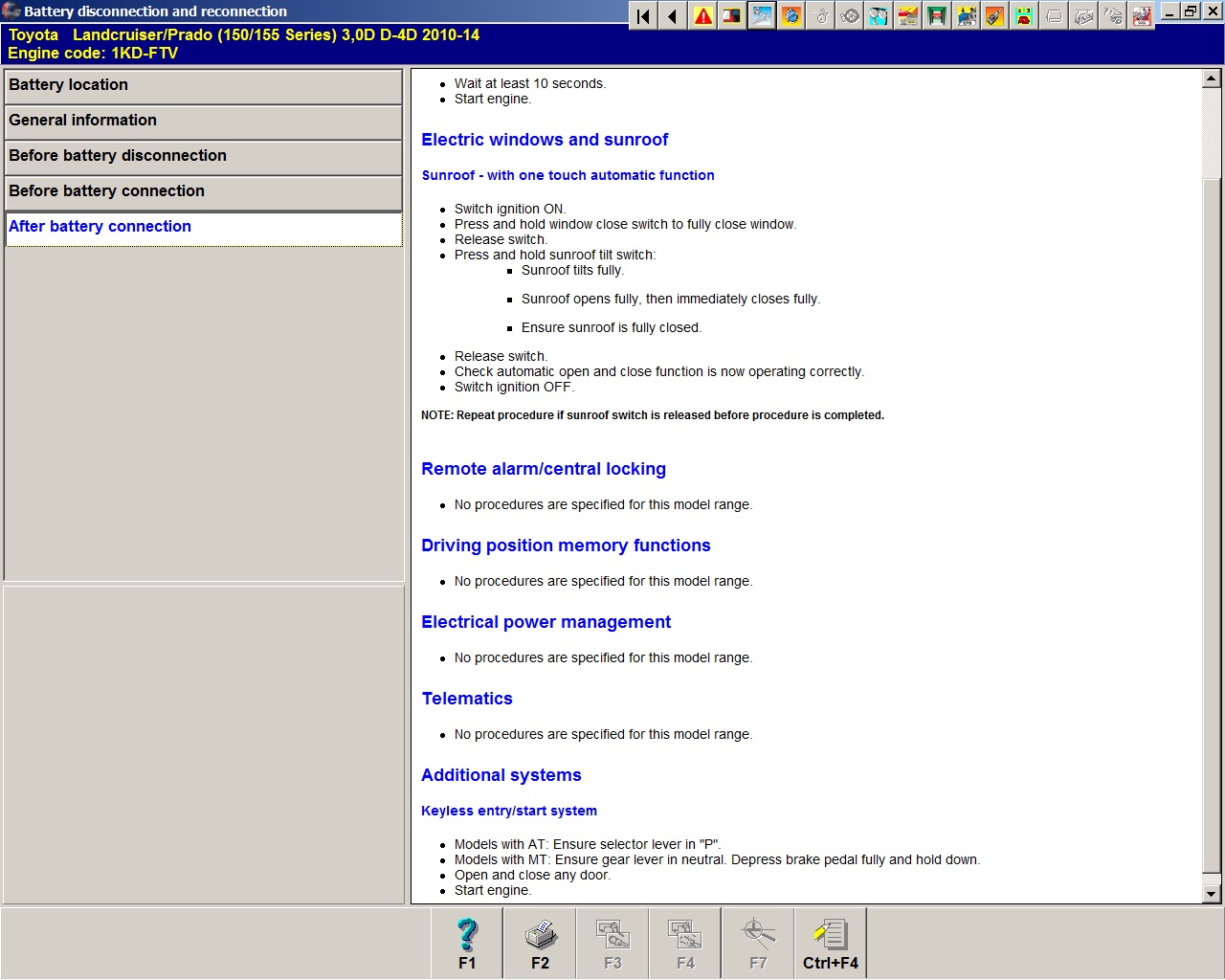Jump to first page with skip-back icon
This screenshot has width=1225, height=980.
click(643, 16)
